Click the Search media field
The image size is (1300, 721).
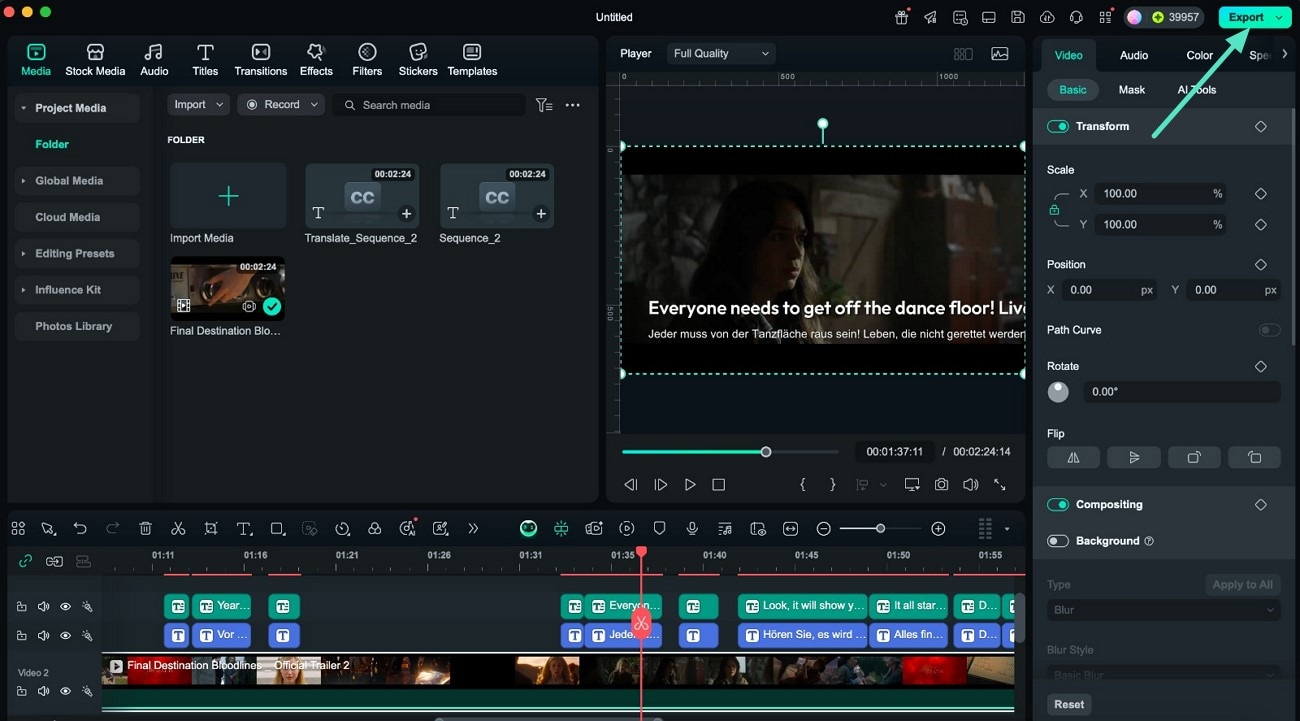coord(429,105)
